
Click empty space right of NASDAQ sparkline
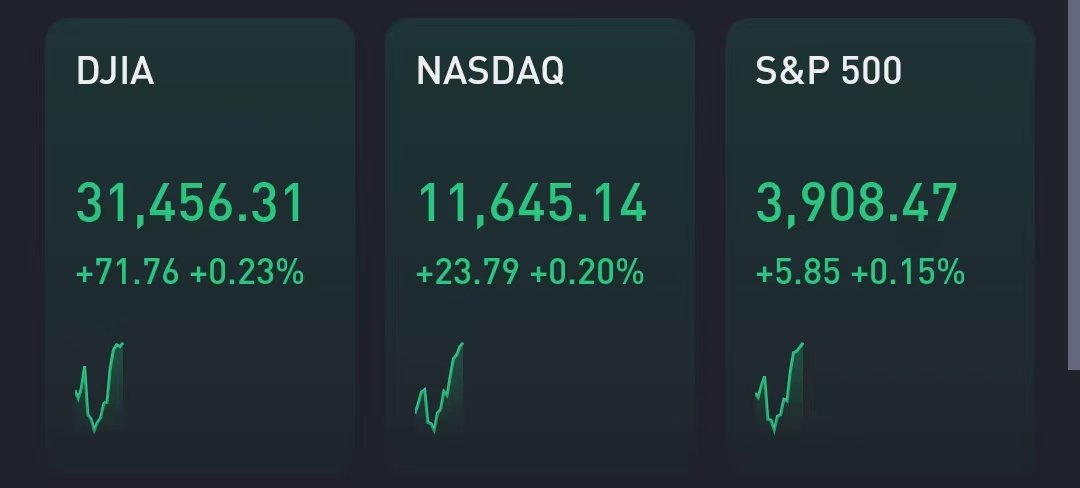(580, 390)
